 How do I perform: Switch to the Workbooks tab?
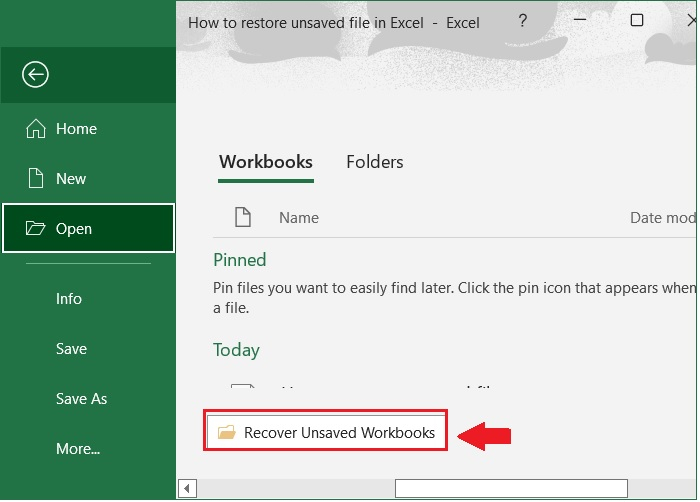266,162
